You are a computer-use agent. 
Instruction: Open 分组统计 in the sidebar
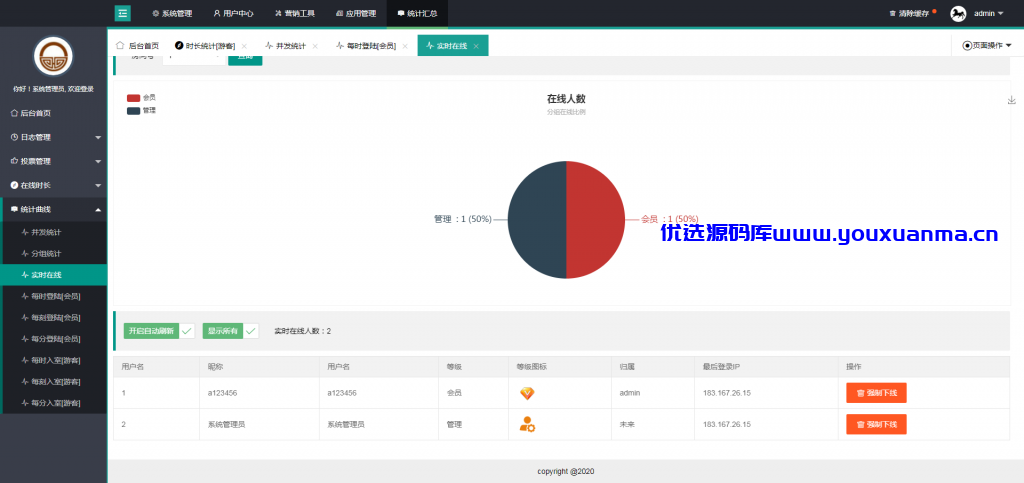click(54, 253)
